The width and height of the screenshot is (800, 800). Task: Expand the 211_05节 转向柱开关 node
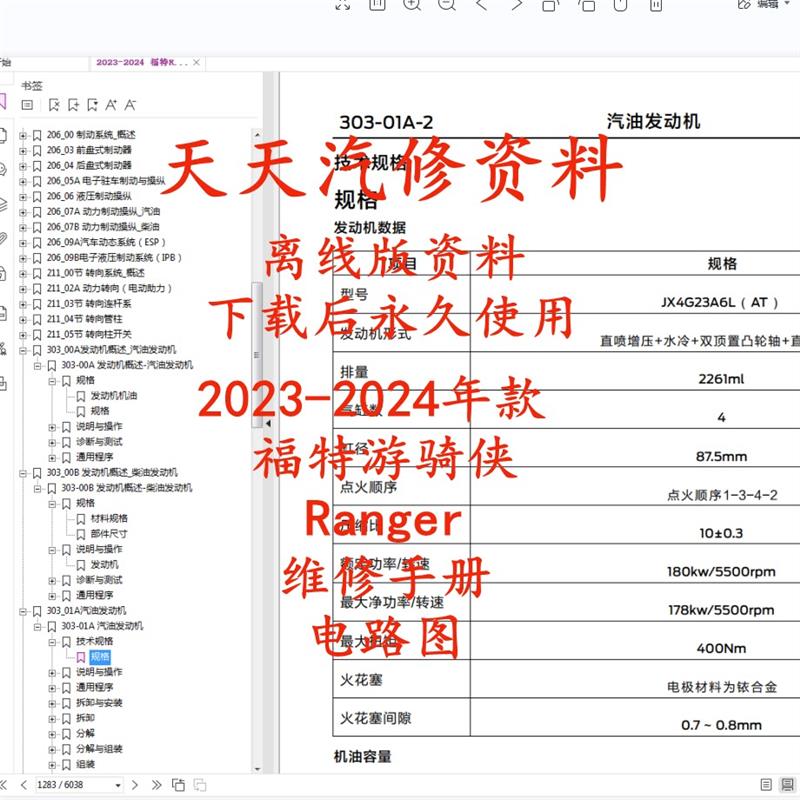[22, 335]
